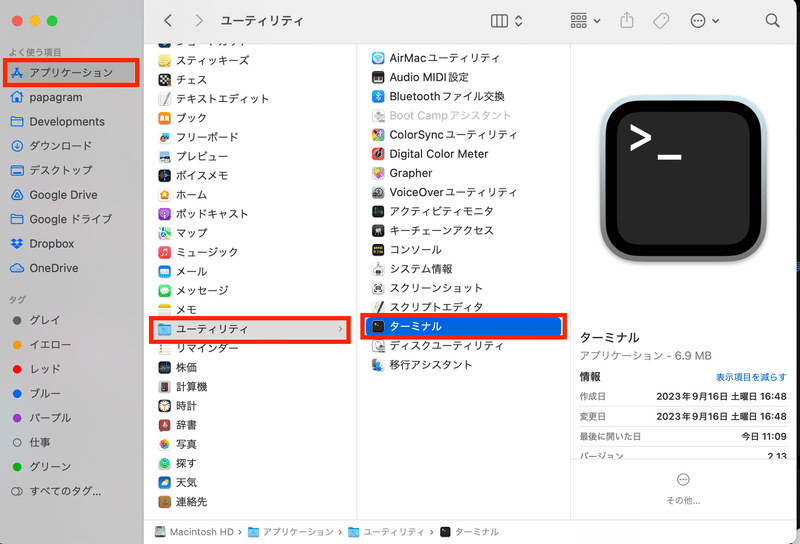
Task: Select アクティビティモニタ
Action: coord(433,211)
